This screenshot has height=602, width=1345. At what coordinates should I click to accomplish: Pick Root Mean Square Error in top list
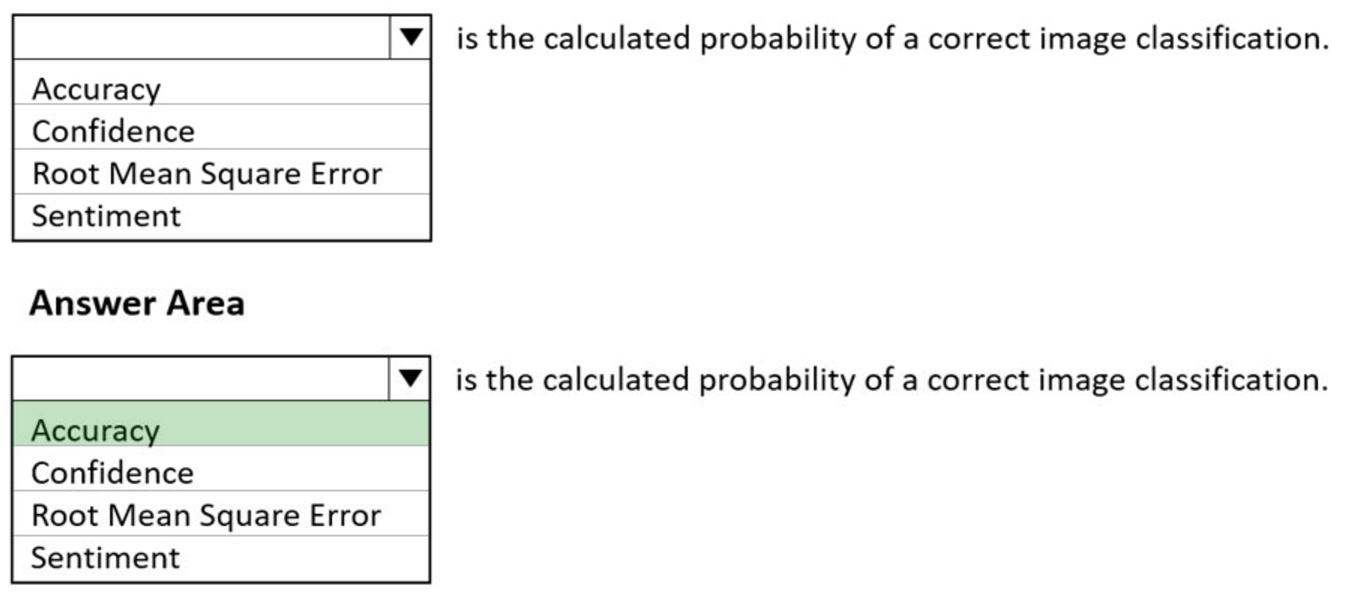click(x=206, y=174)
